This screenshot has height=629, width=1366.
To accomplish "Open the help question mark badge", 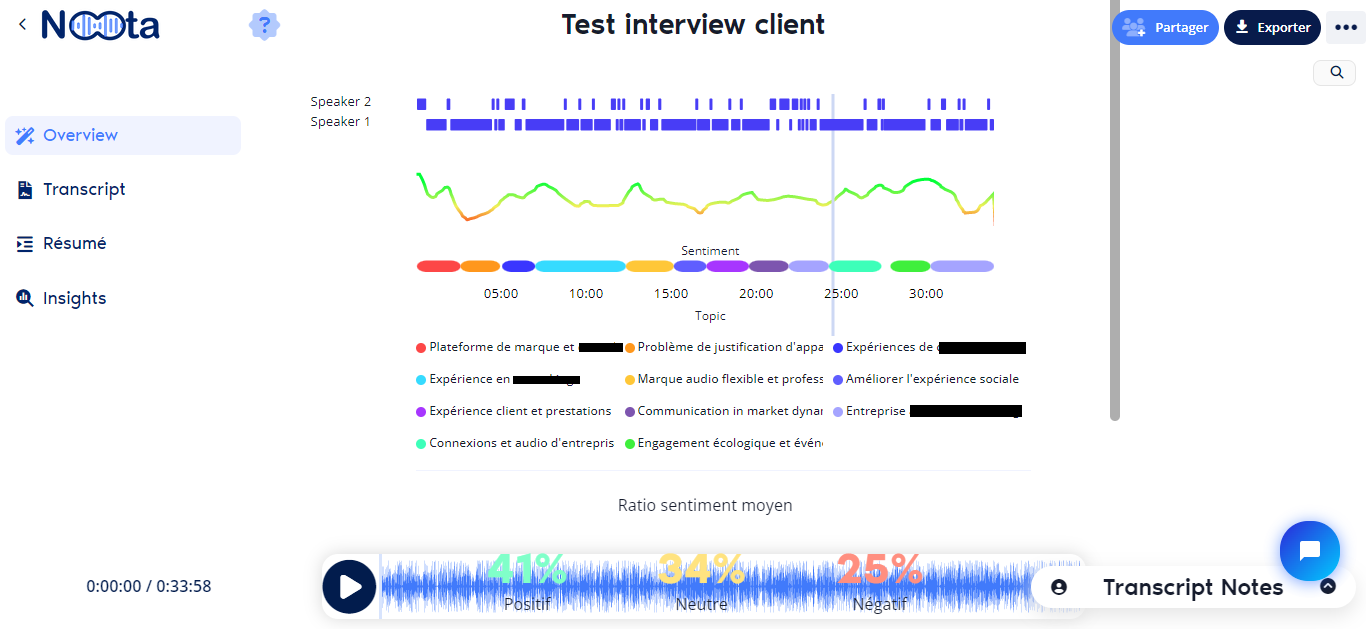I will [264, 25].
